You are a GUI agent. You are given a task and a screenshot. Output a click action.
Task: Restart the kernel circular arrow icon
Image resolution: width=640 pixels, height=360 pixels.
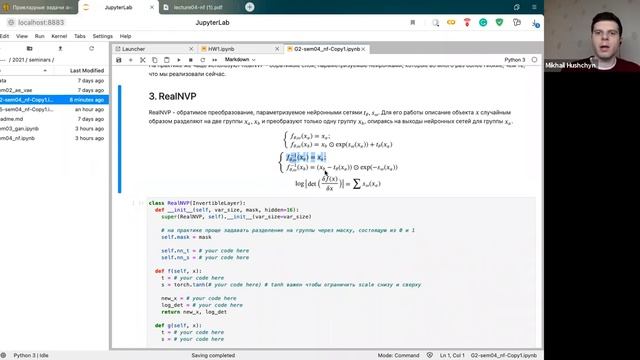[202, 60]
